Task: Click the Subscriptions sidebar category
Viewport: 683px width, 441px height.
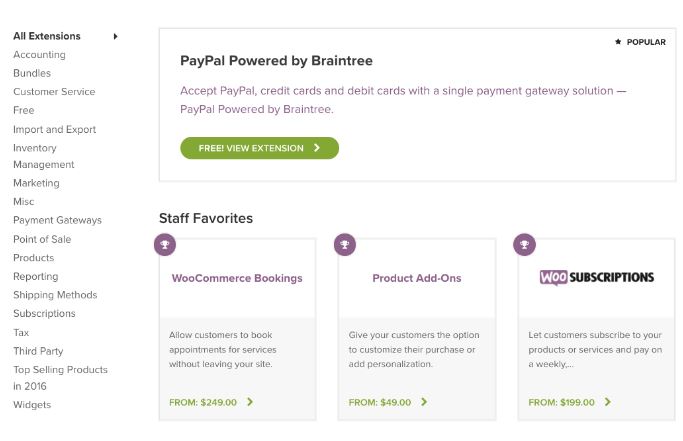Action: 44,313
